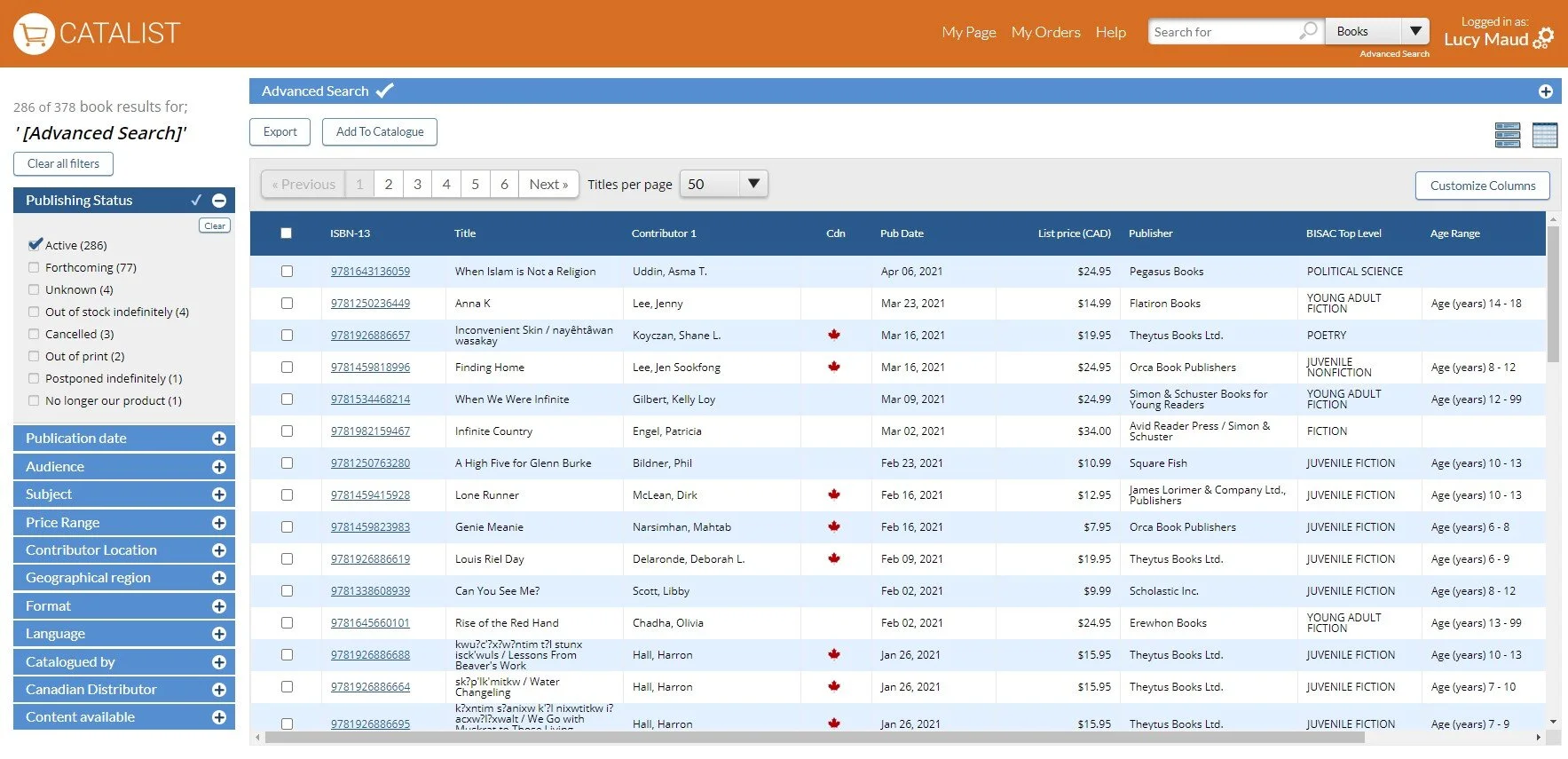Click maple leaf icon in Louis Riel Day row
This screenshot has width=1568, height=759.
tap(834, 558)
